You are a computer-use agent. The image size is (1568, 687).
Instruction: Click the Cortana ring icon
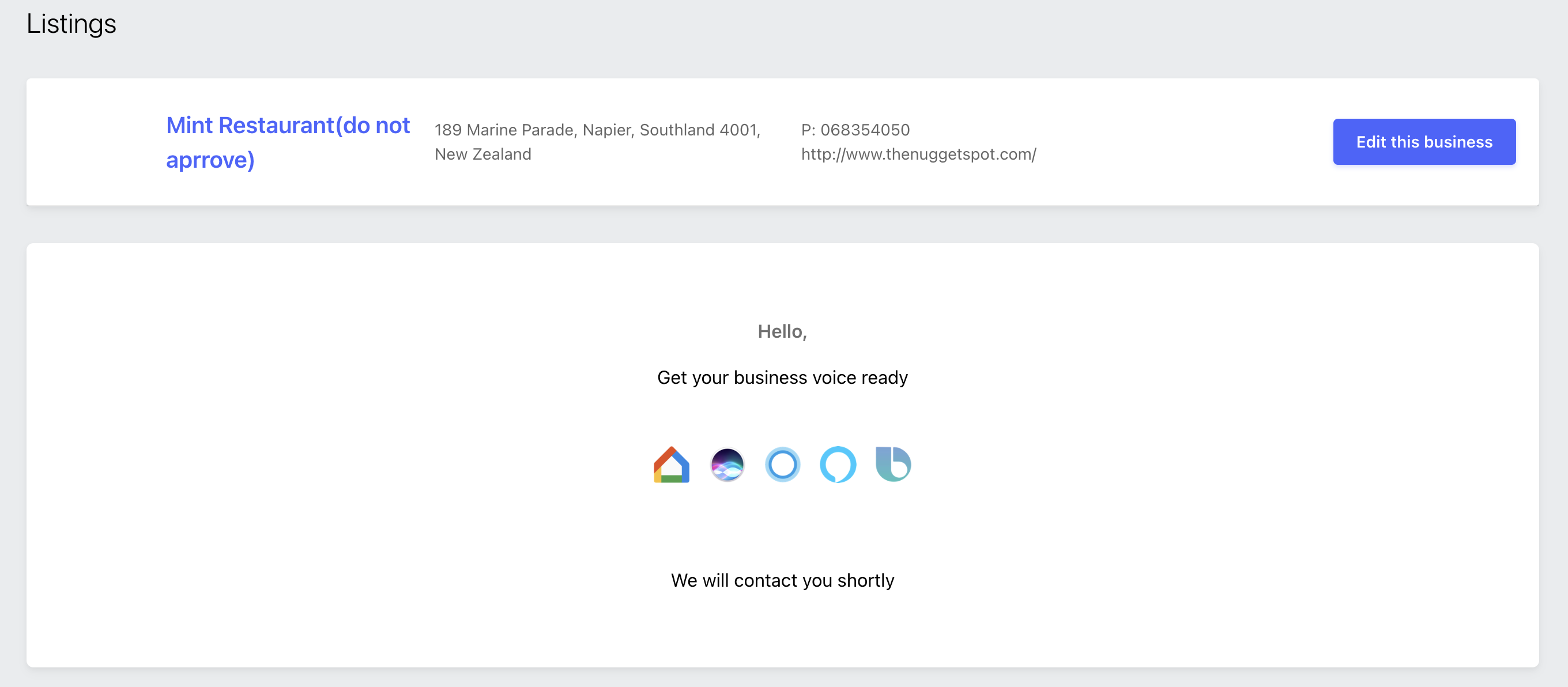tap(782, 465)
